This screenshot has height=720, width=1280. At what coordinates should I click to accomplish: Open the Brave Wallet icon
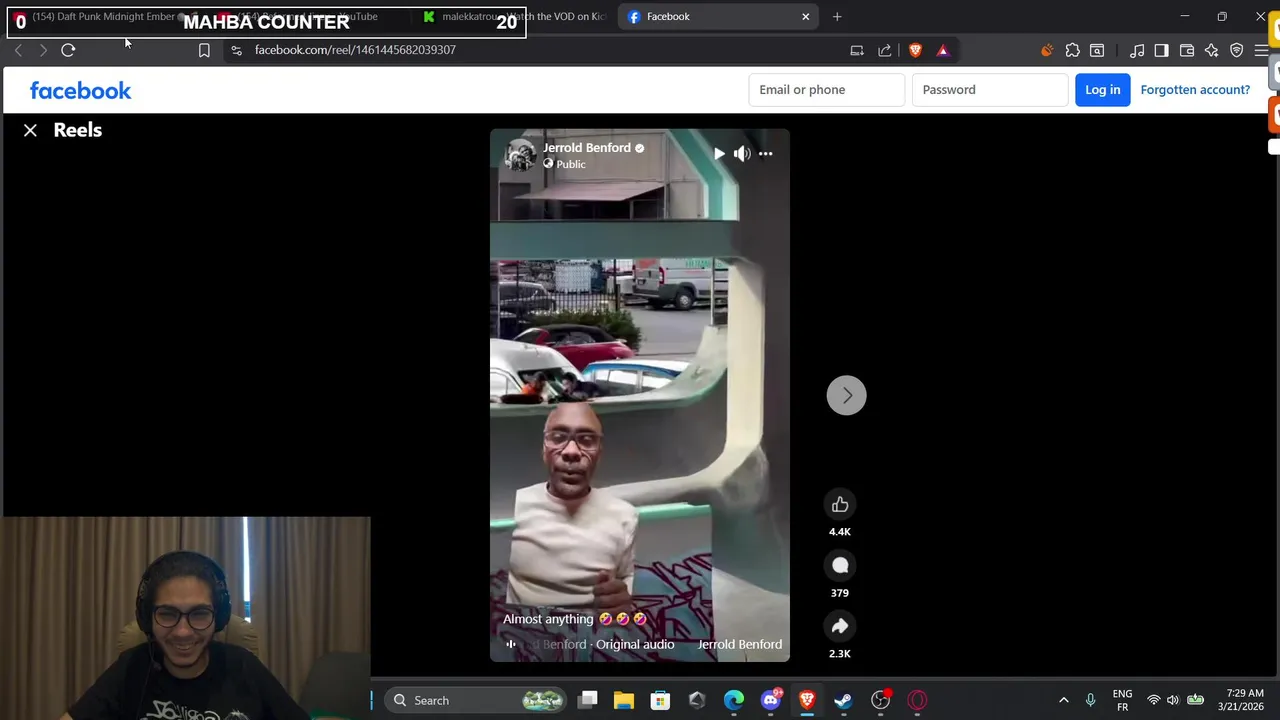[1187, 50]
